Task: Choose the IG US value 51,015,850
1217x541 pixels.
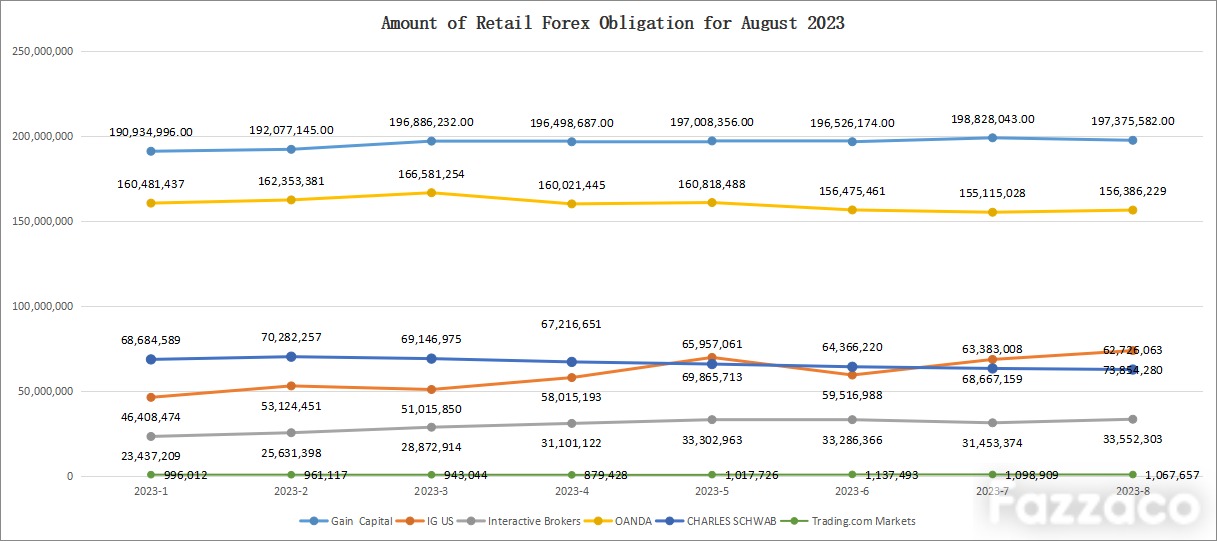Action: 431,410
